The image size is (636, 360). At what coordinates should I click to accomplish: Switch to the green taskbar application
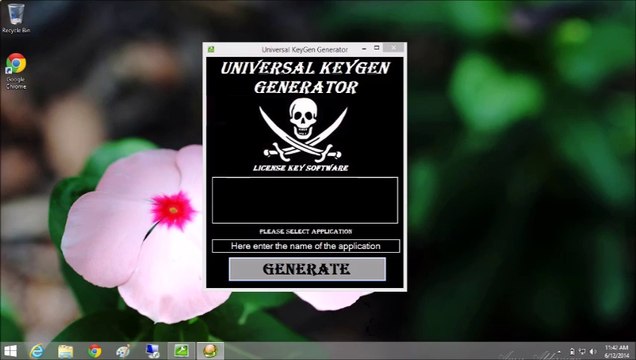coord(181,351)
